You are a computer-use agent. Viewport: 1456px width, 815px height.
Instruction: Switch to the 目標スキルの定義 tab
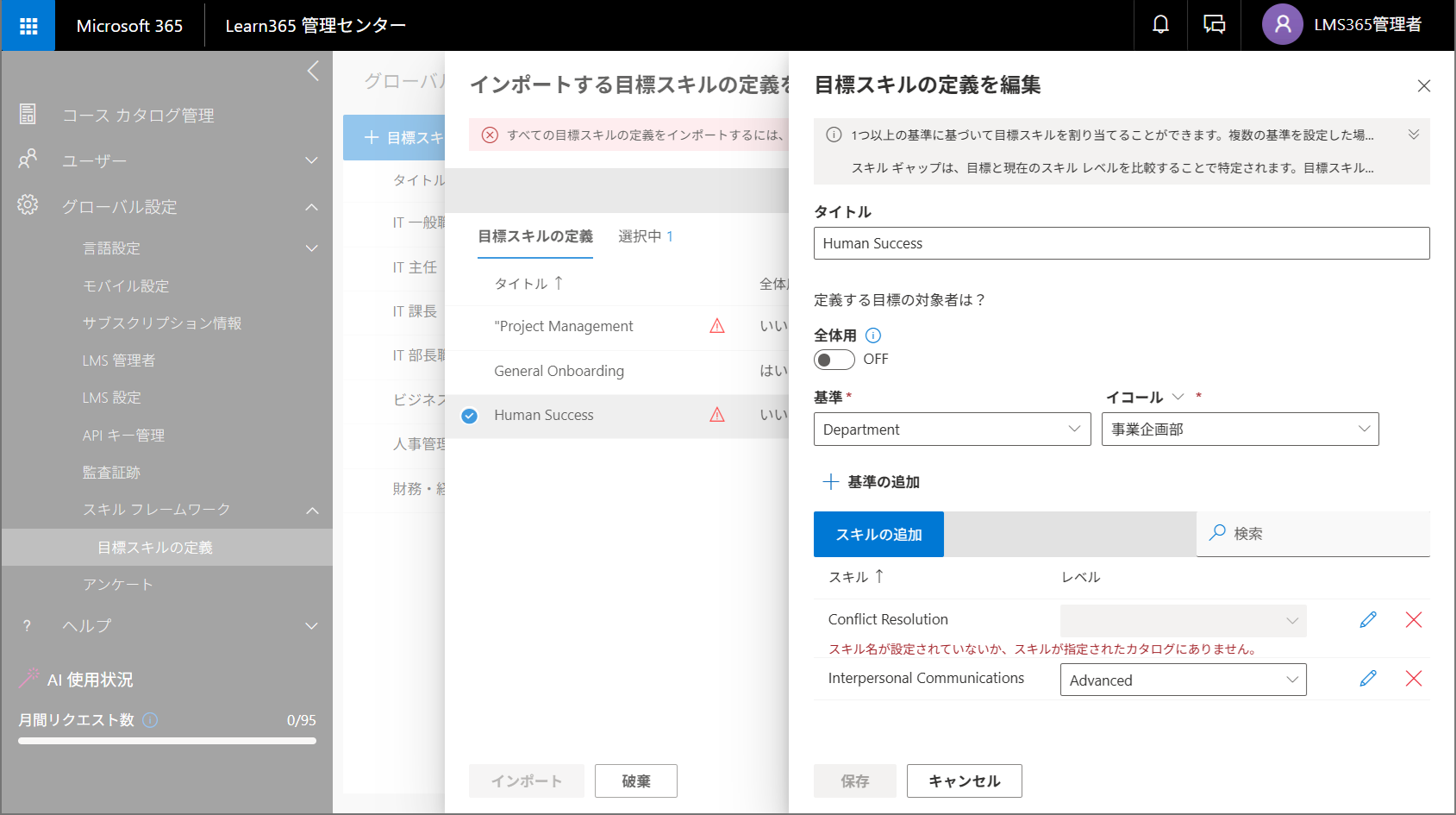click(535, 236)
